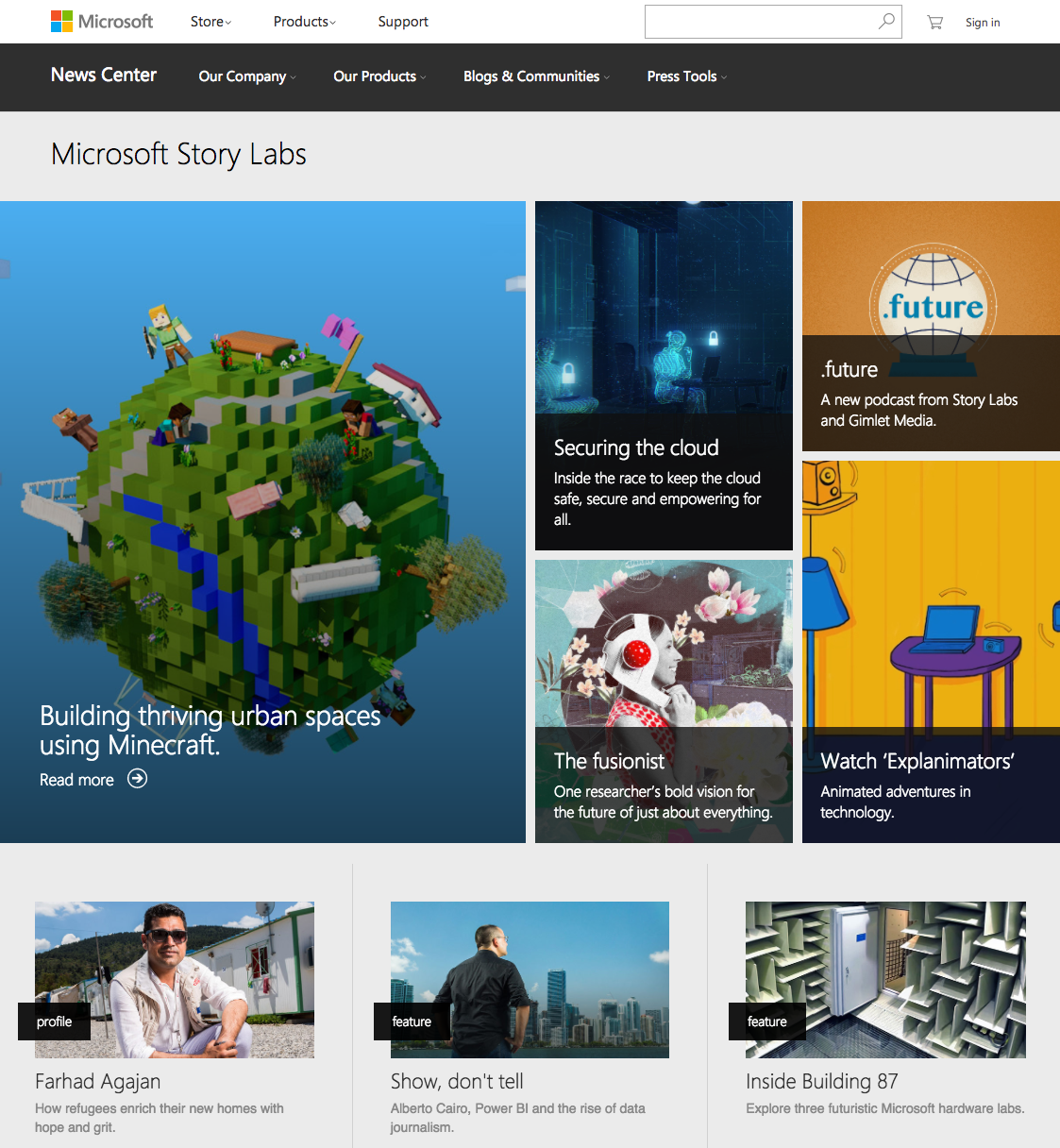Click the Microsoft logo
The image size is (1060, 1148).
(102, 21)
